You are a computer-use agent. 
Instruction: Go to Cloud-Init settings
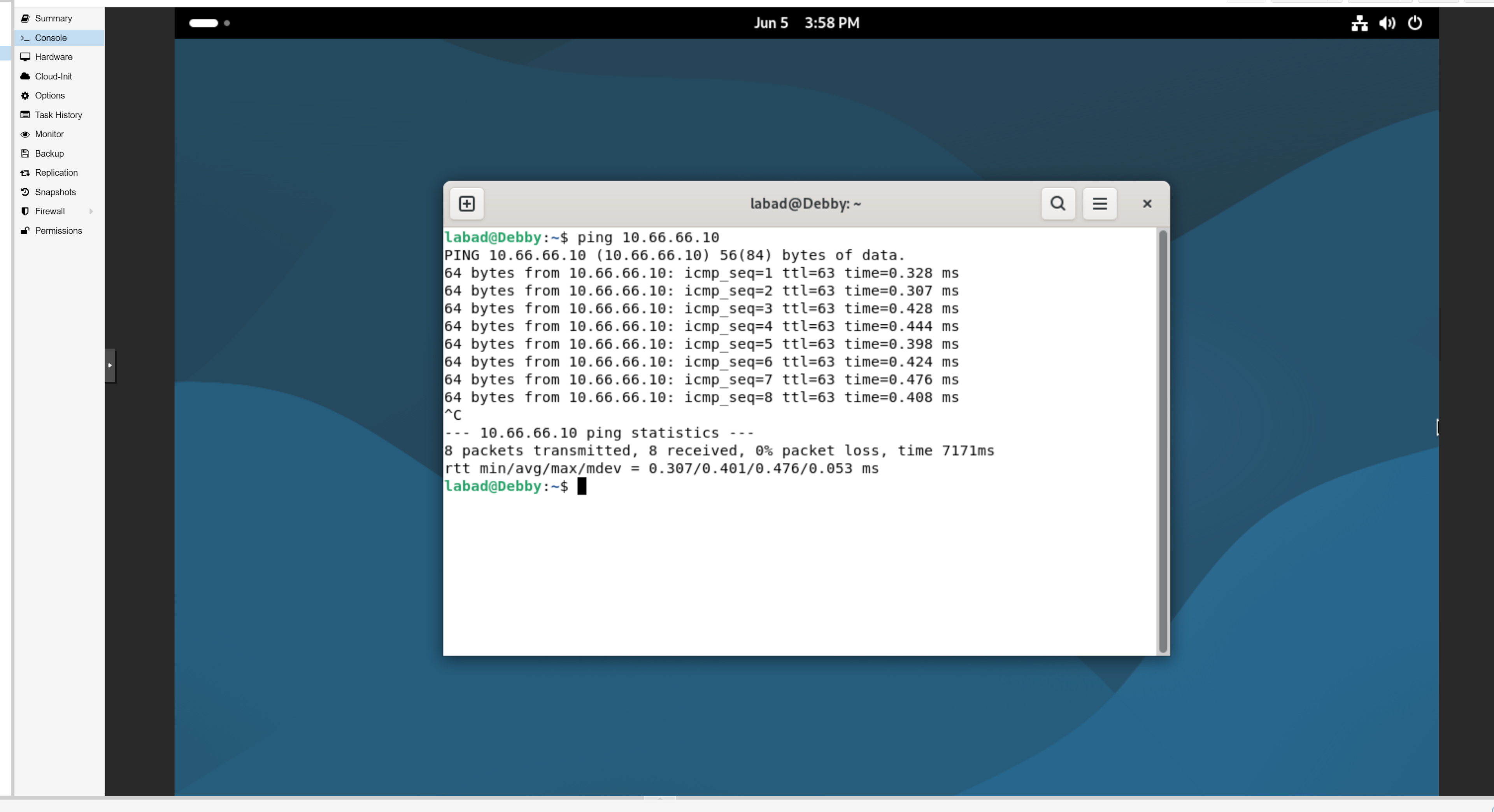coord(59,77)
